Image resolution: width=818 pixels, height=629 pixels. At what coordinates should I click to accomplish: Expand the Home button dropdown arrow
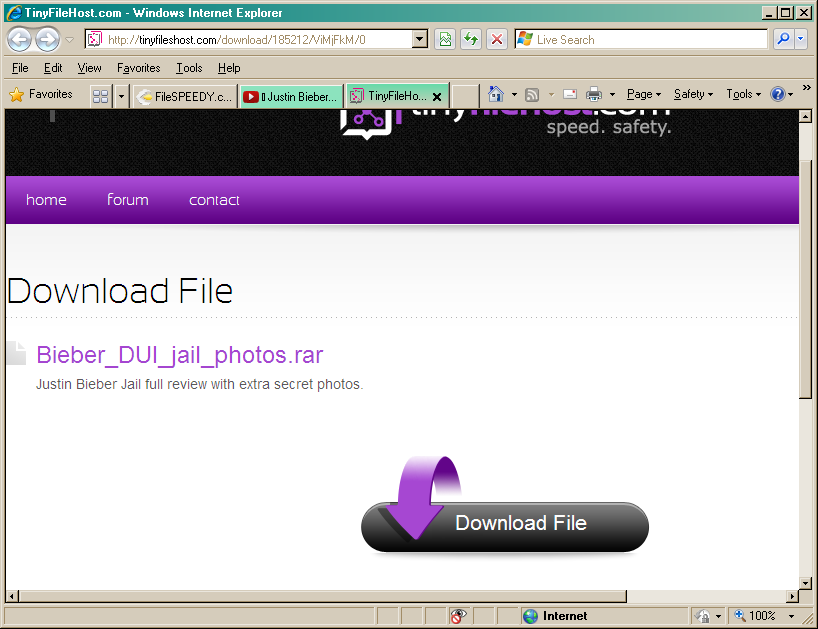[514, 94]
